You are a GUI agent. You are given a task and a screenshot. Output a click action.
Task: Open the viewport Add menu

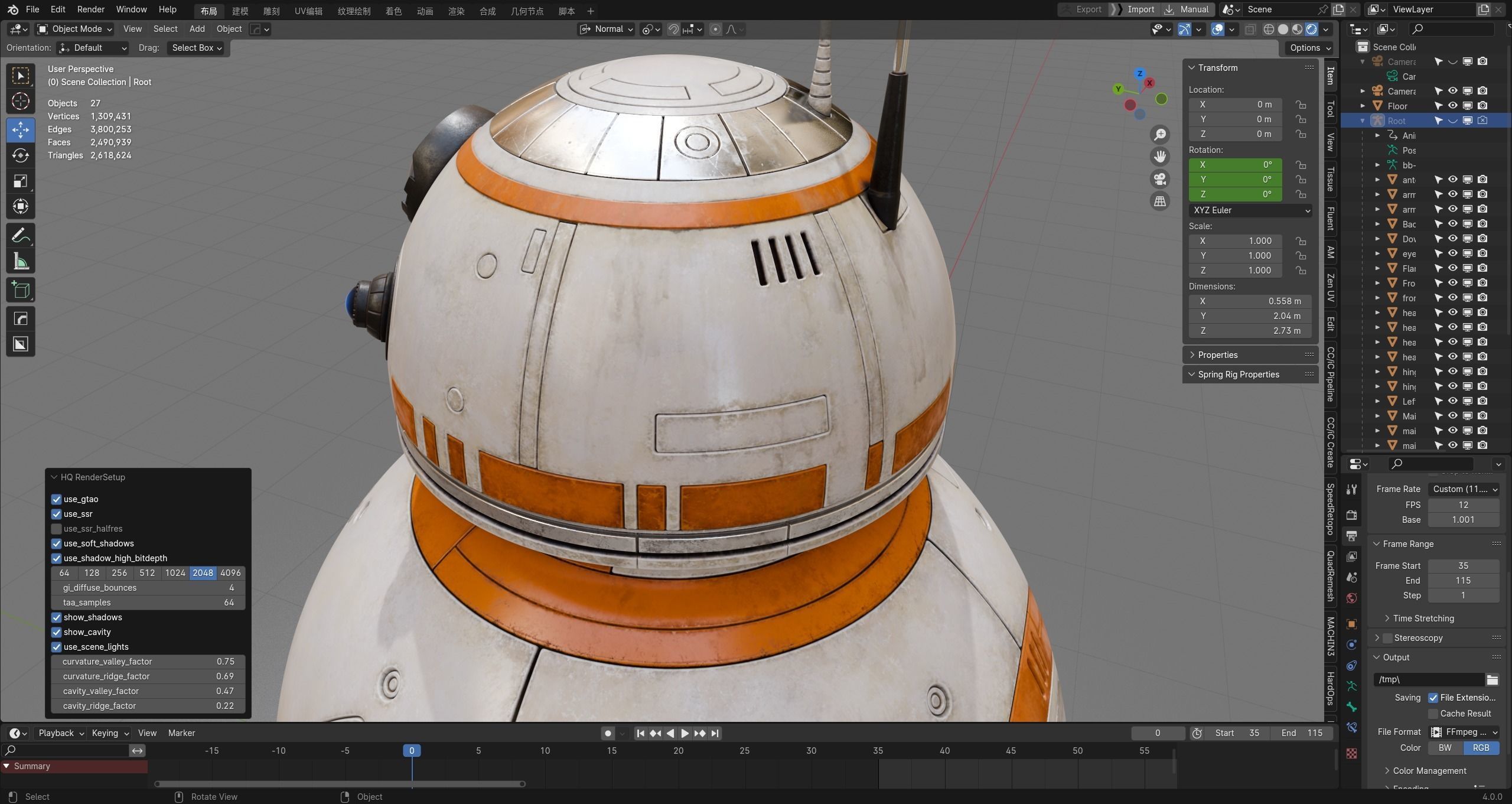(197, 29)
